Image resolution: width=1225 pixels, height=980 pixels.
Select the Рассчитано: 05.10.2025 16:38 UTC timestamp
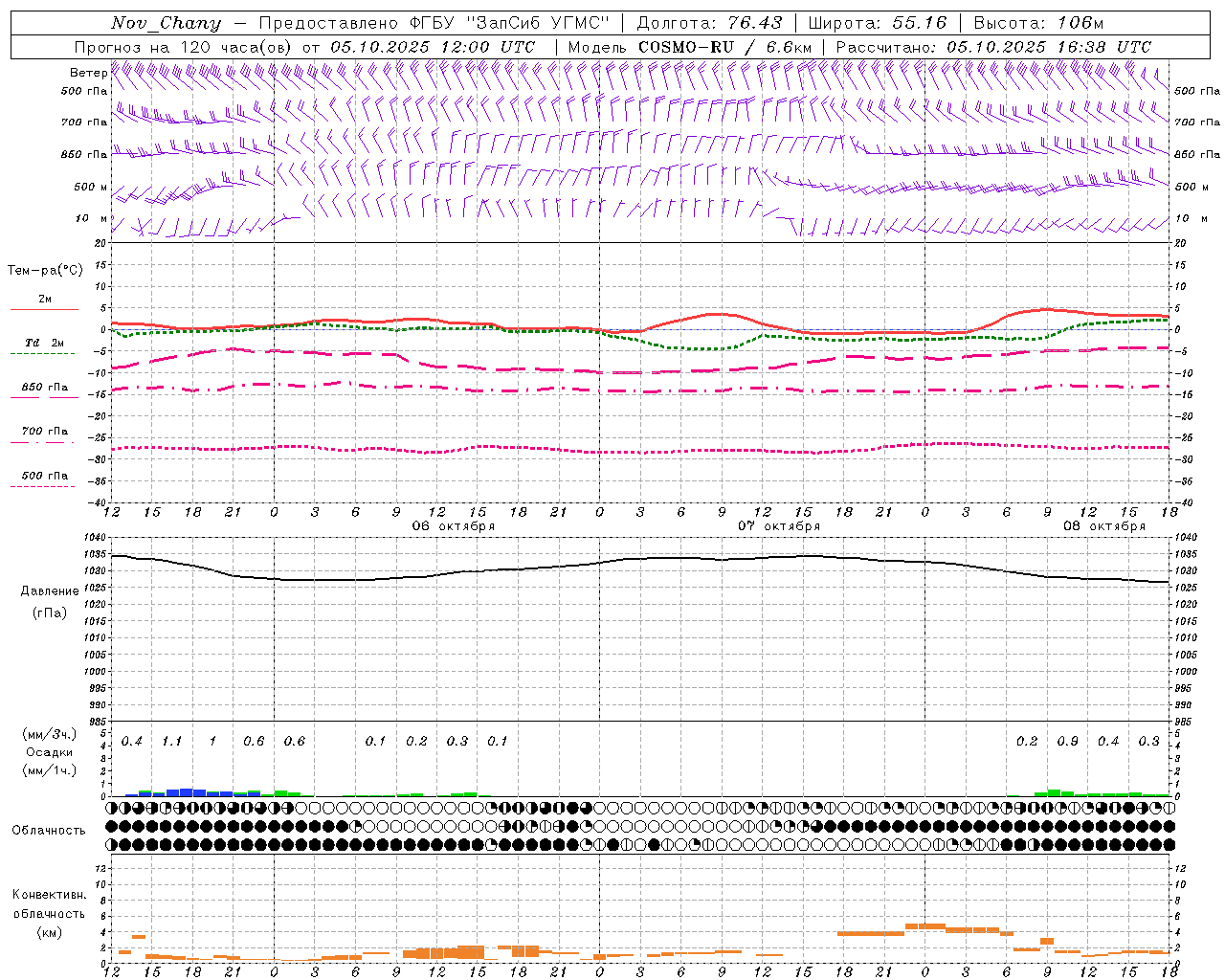pos(993,47)
